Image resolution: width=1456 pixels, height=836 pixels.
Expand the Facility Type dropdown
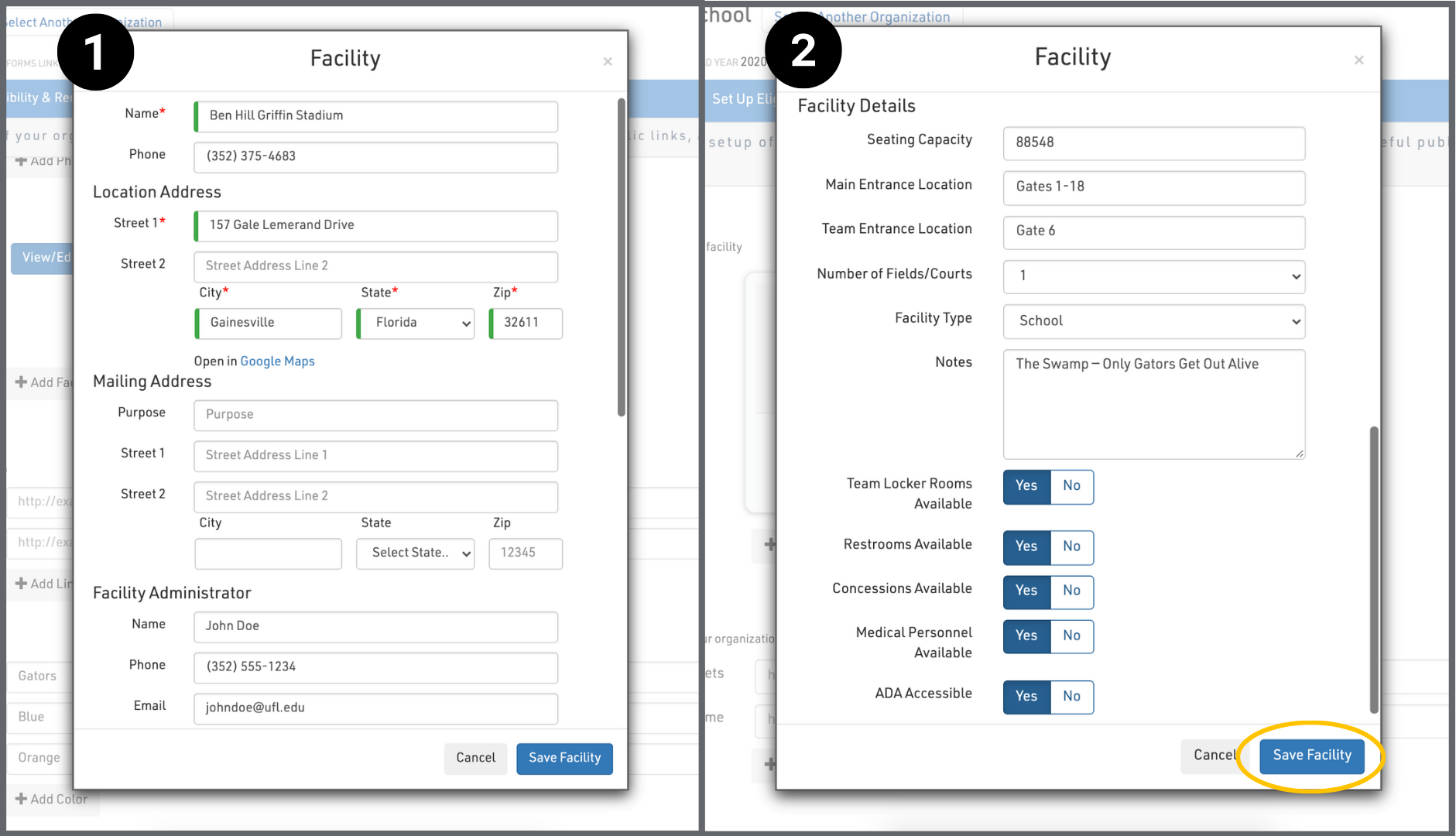tap(1153, 321)
